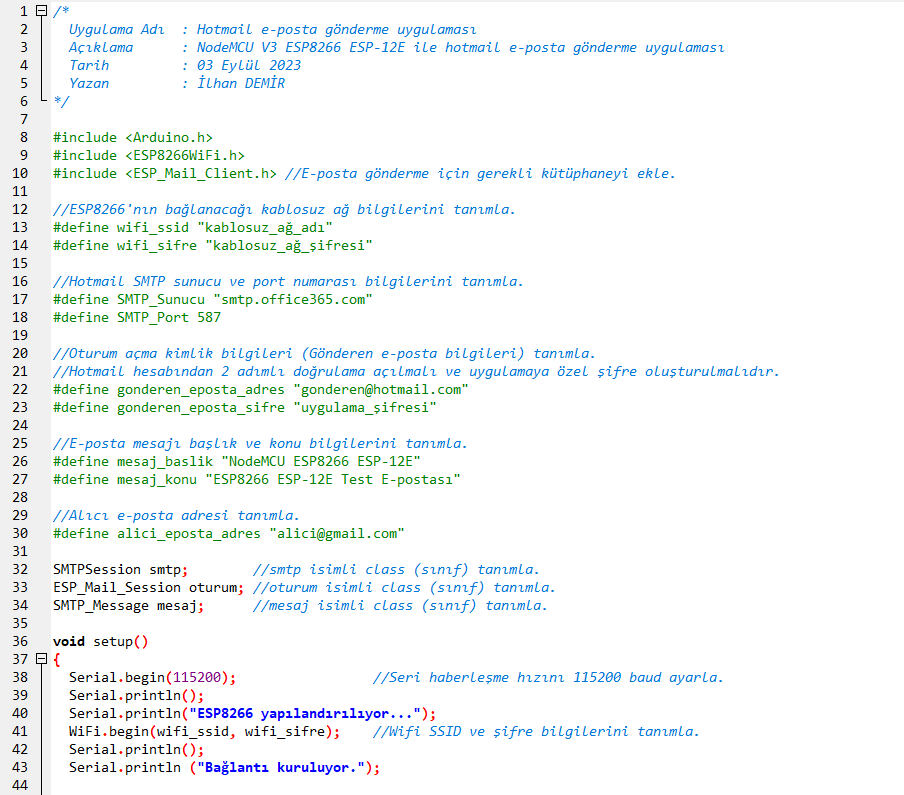Click the "Bağlantı kuruluyor." string
Screen dimensions: 904x795
click(285, 767)
